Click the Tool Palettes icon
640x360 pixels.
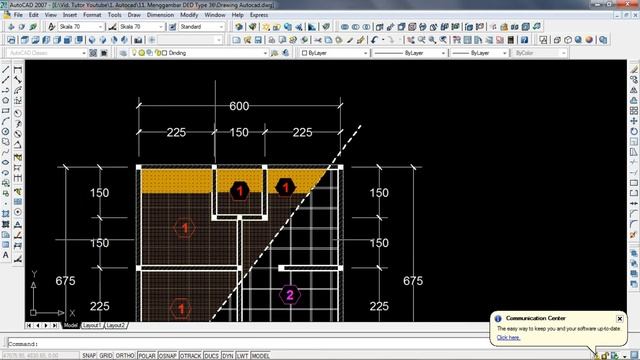[x=478, y=40]
